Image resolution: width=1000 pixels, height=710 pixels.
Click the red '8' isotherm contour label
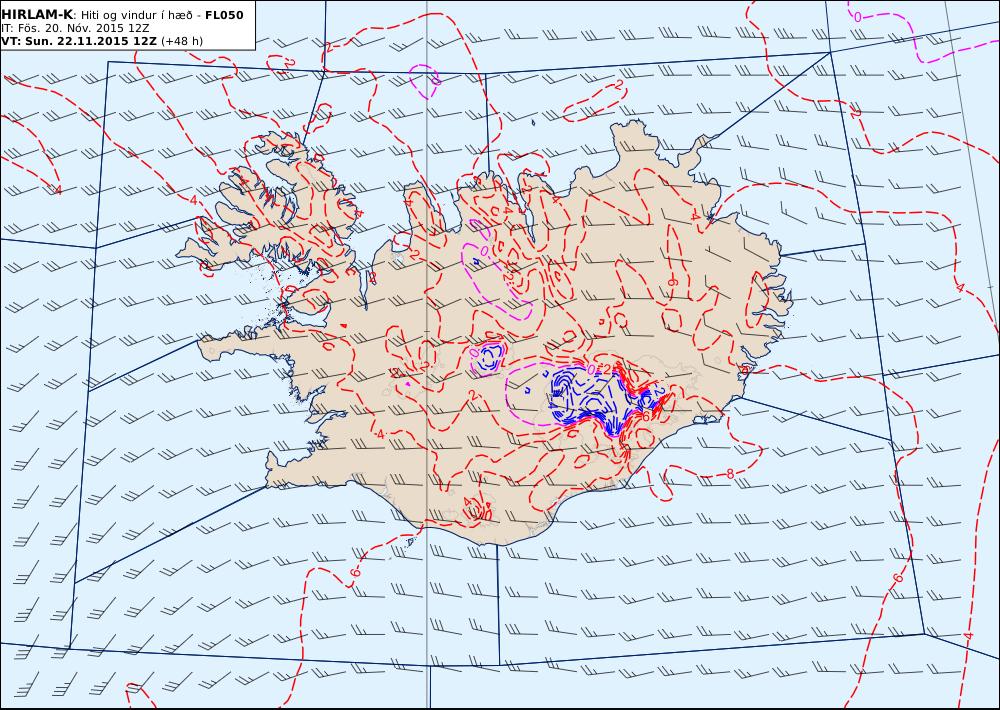[x=730, y=474]
